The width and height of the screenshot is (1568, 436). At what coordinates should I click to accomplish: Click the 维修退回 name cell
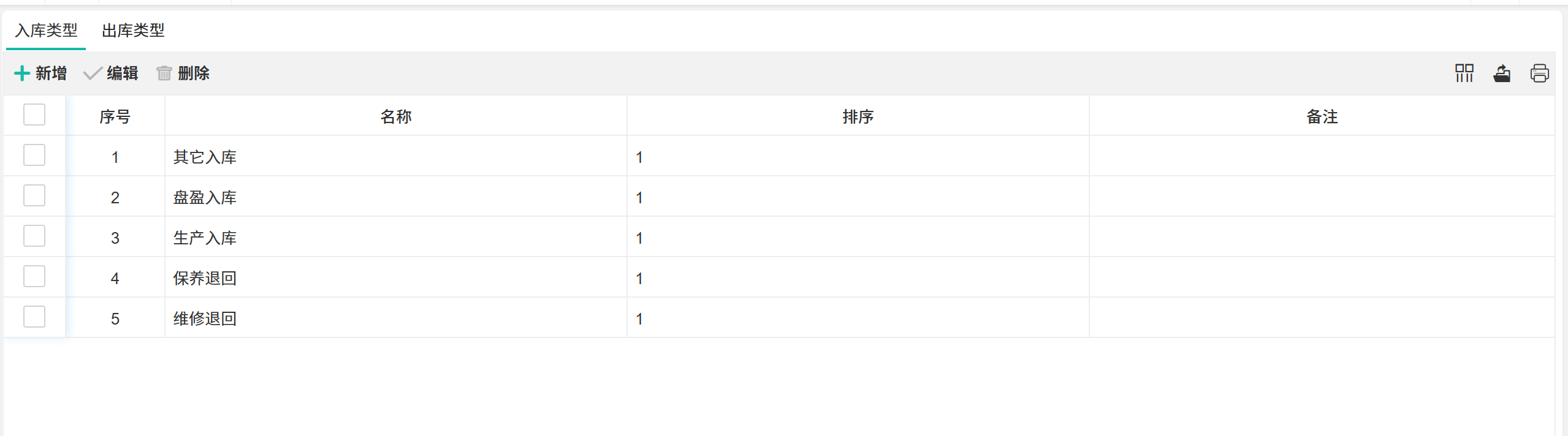pos(205,318)
